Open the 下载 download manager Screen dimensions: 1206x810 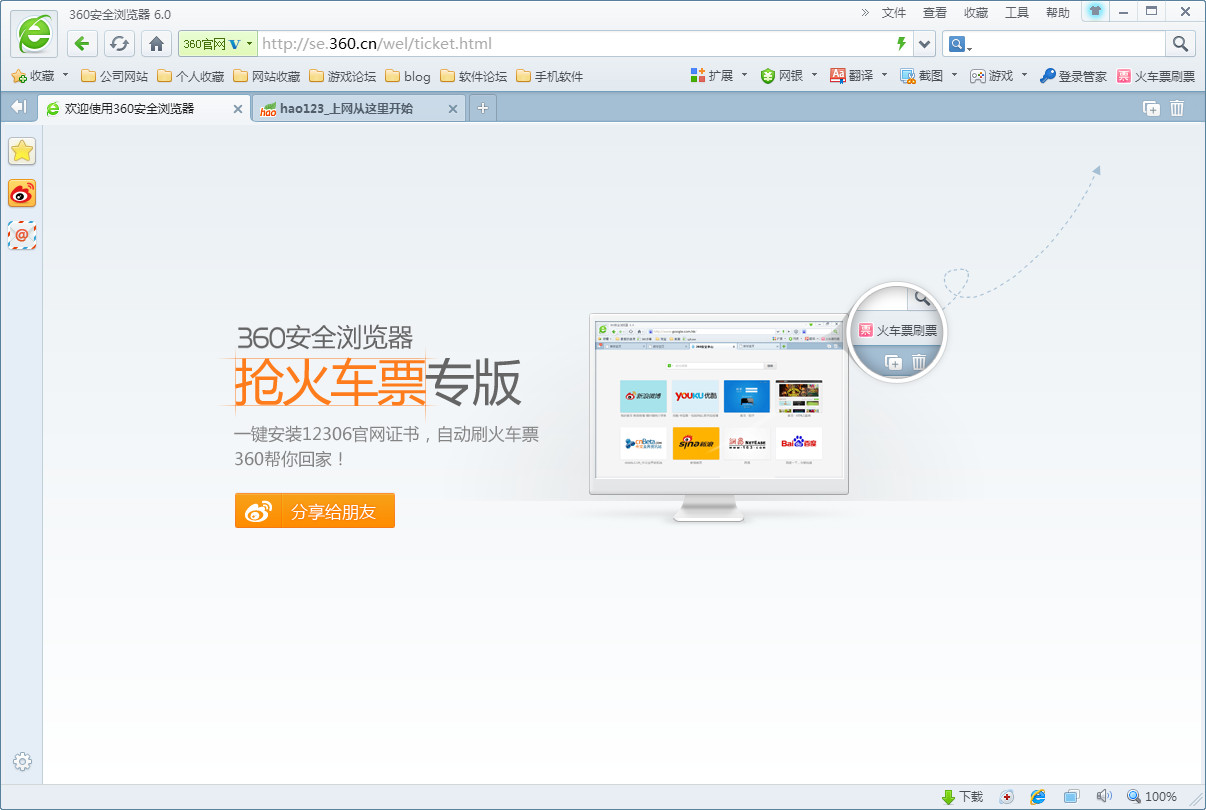tap(962, 797)
